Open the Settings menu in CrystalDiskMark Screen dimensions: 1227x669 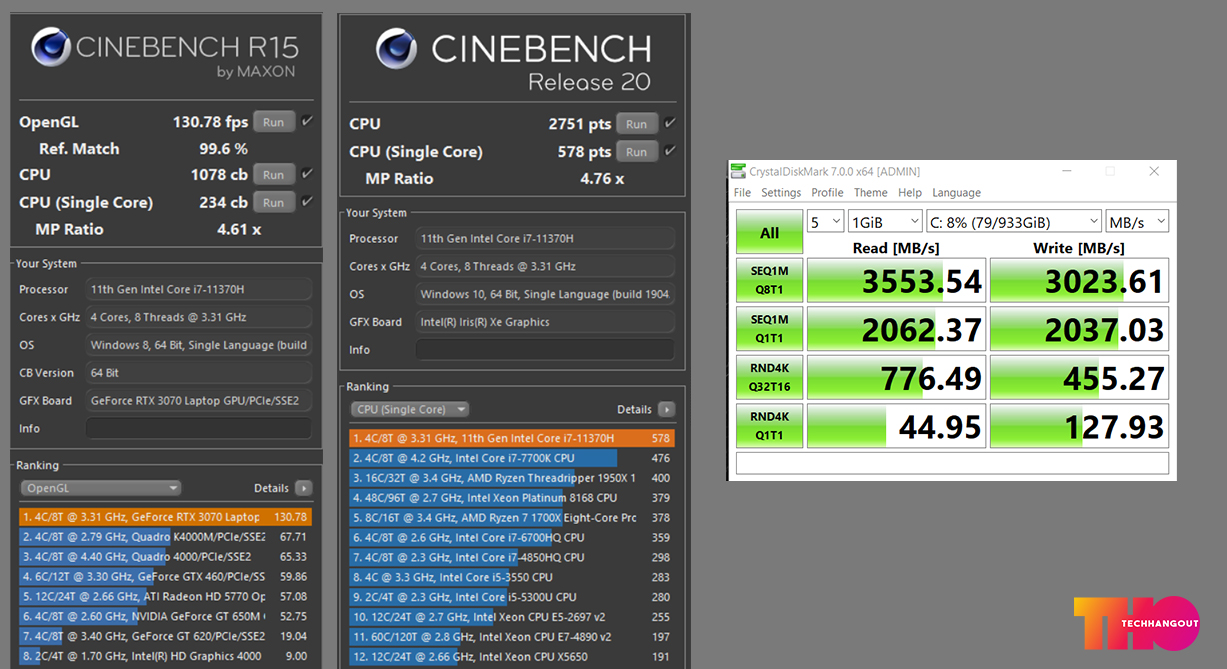click(781, 193)
